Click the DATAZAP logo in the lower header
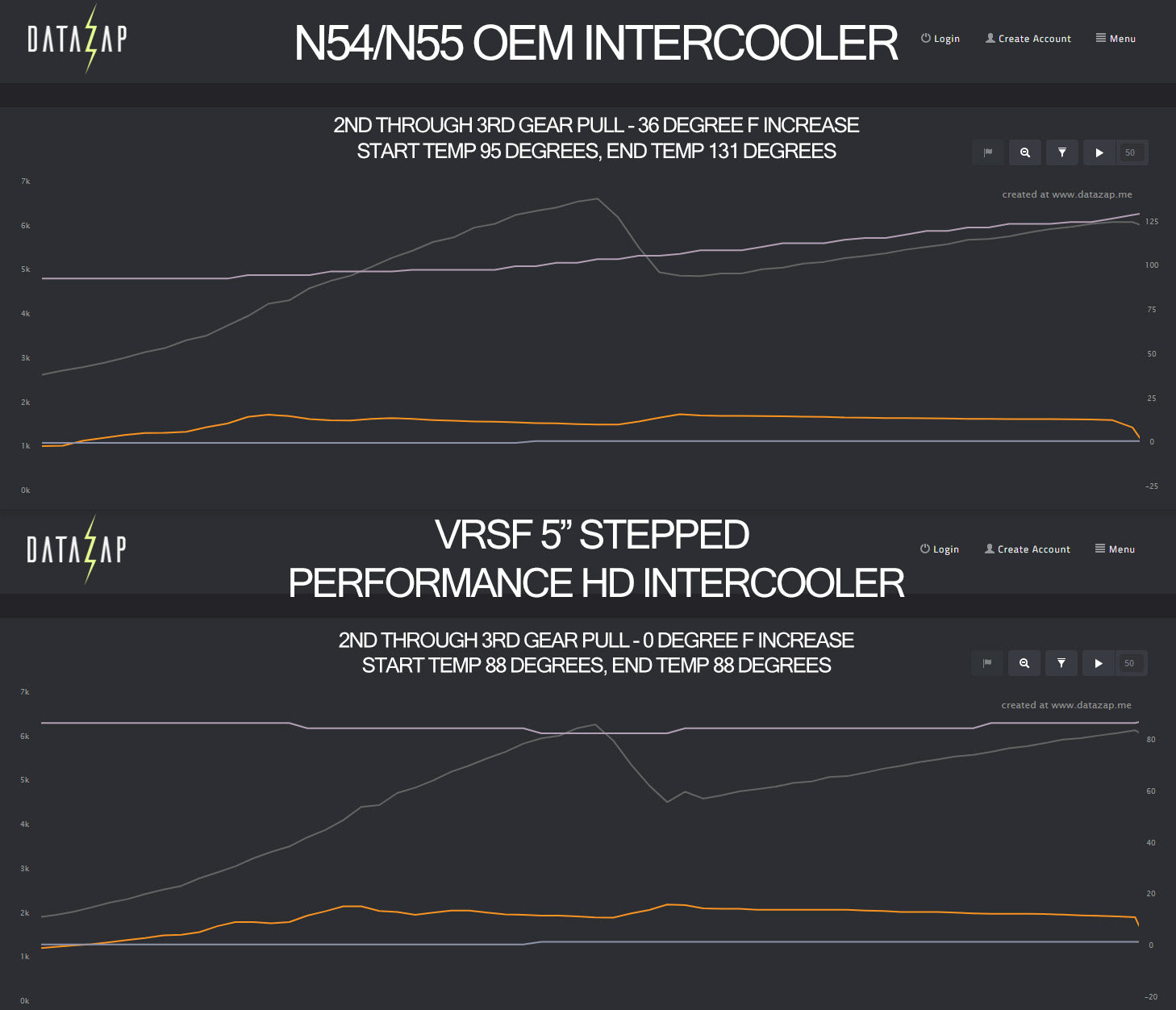The height and width of the screenshot is (1010, 1176). click(77, 549)
